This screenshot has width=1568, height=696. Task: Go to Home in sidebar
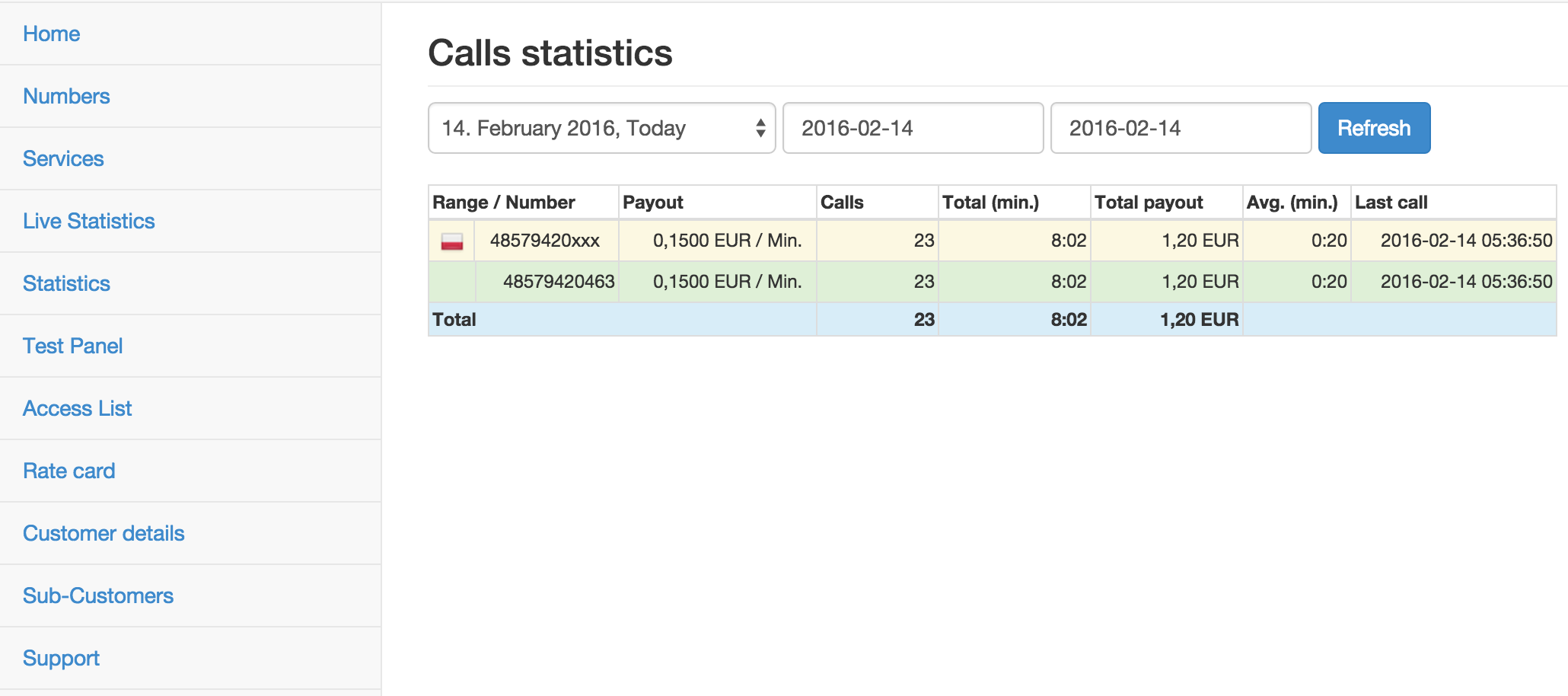[x=52, y=34]
